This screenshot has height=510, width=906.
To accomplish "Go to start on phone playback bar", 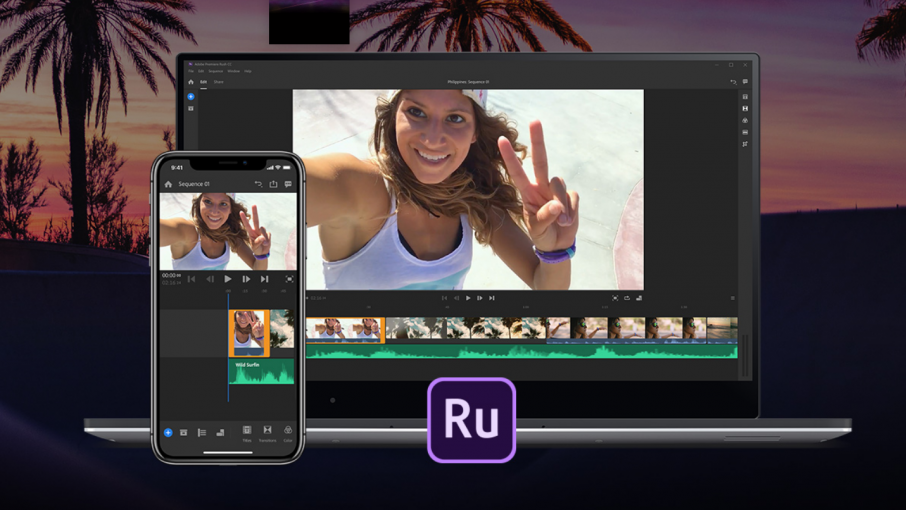I will [191, 279].
